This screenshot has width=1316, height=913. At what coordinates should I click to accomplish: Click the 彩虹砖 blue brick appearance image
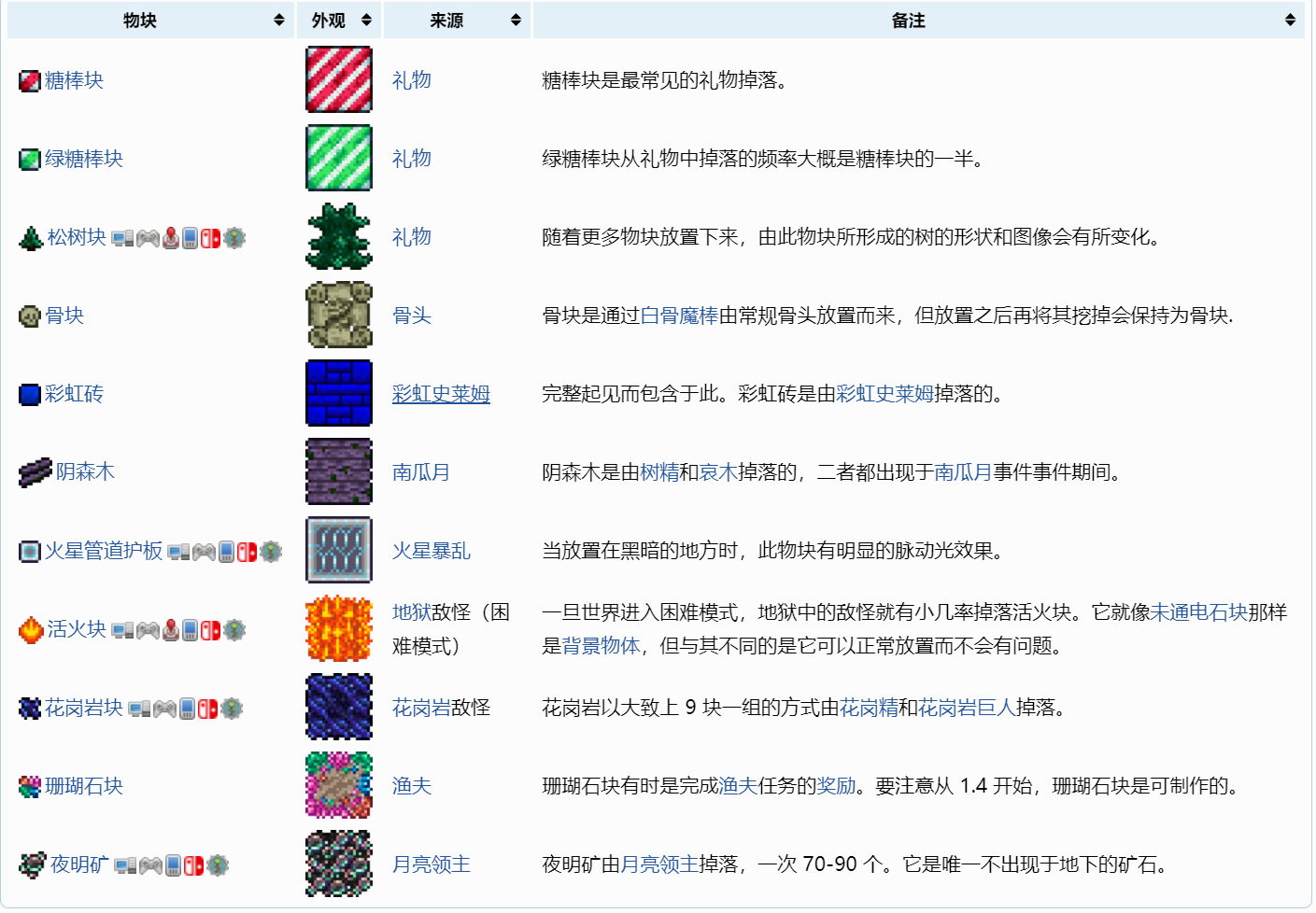[x=339, y=393]
